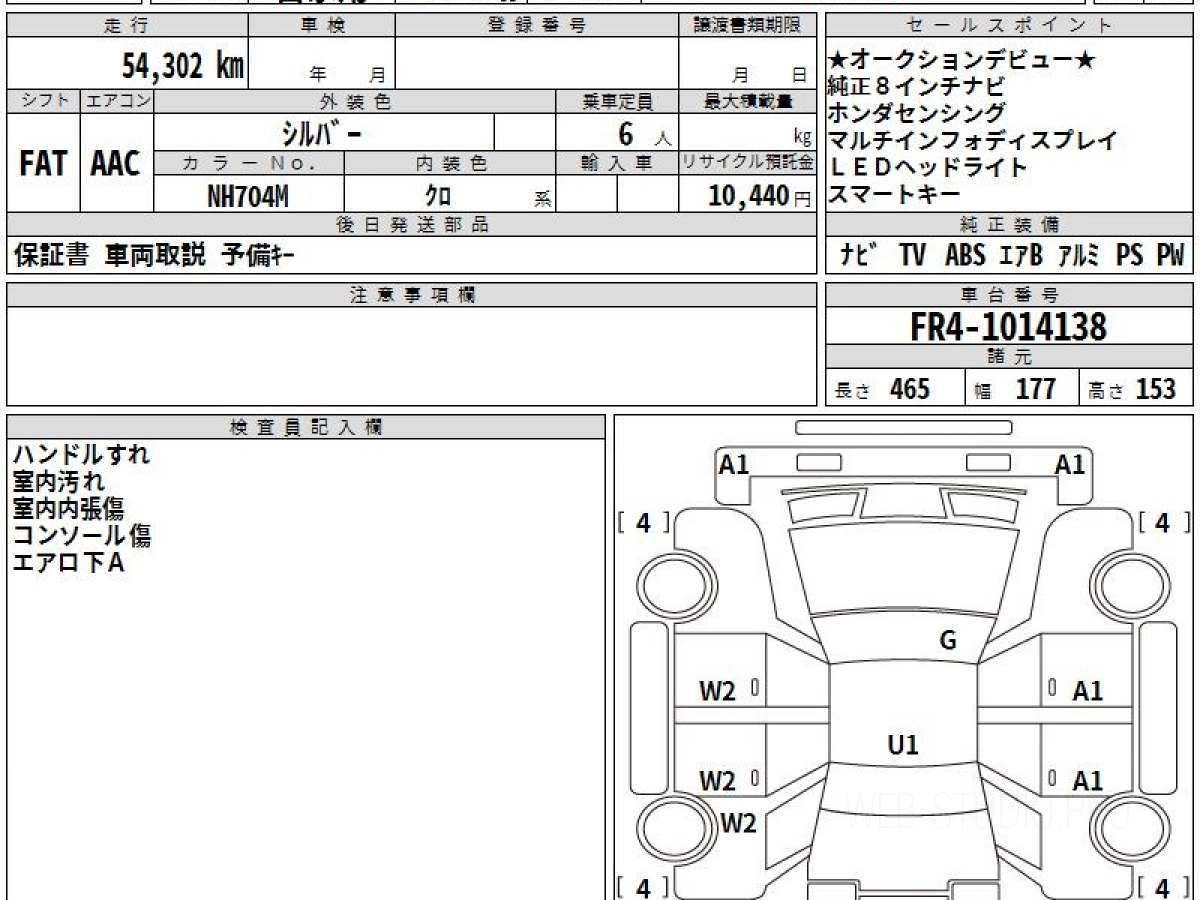Image resolution: width=1200 pixels, height=900 pixels.
Task: Select the アルミ equipment entry
Action: [1080, 256]
